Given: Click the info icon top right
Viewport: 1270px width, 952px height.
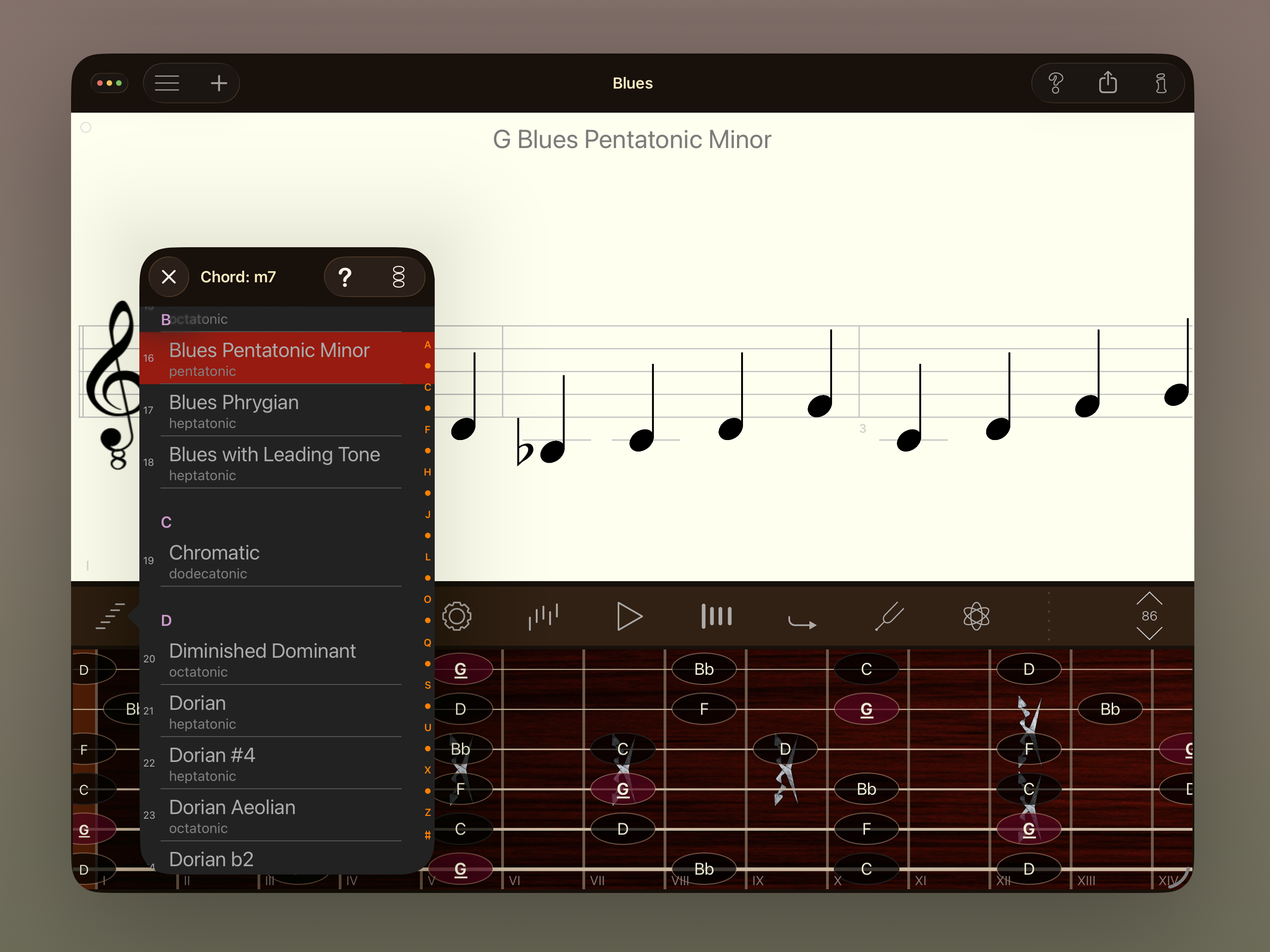Looking at the screenshot, I should tap(1160, 83).
